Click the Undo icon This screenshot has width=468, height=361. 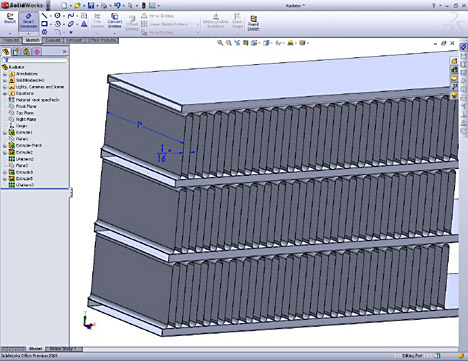pyautogui.click(x=117, y=5)
